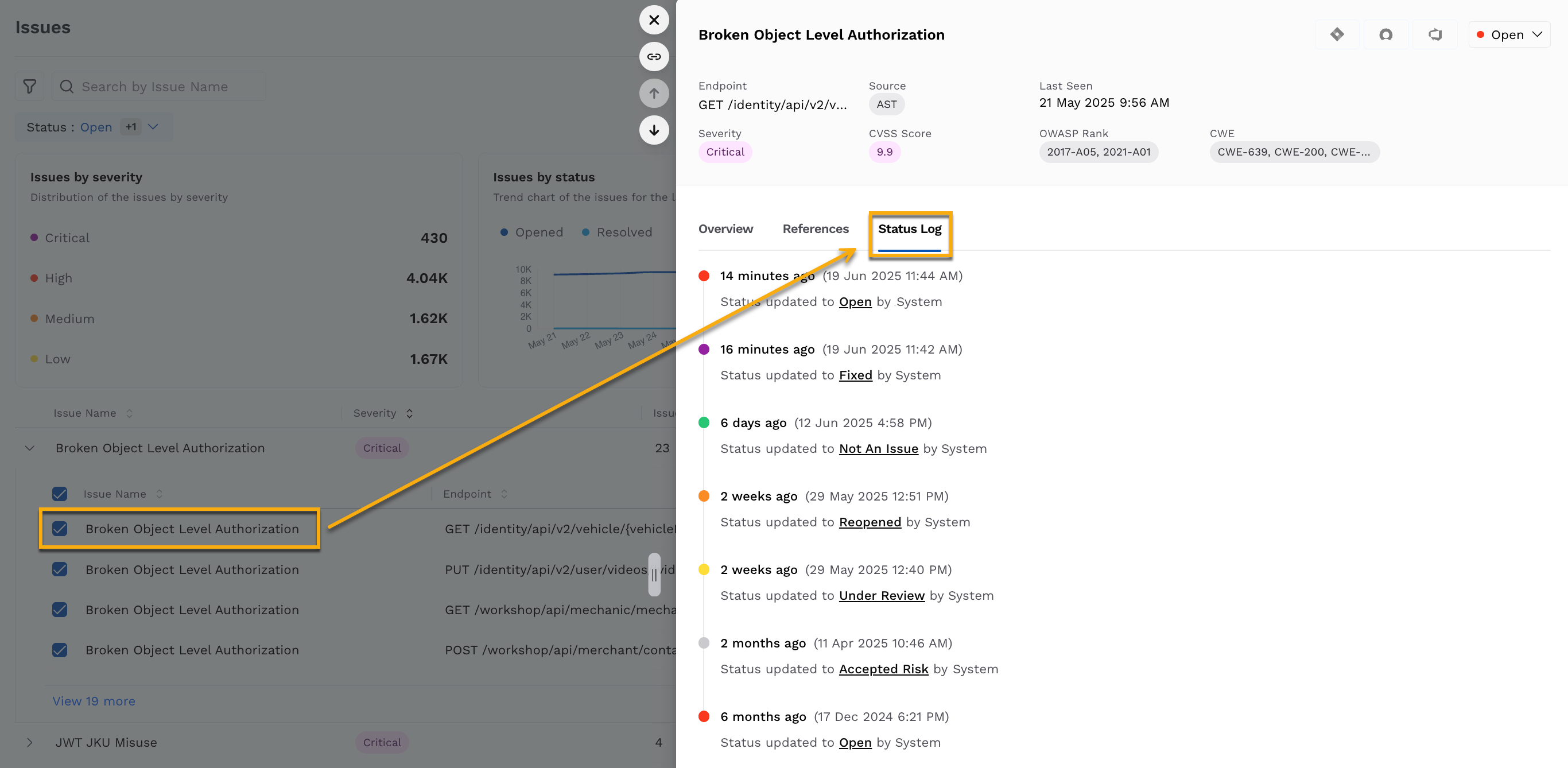The height and width of the screenshot is (768, 1568).
Task: Uncheck issue with PUT /identity videos endpoint
Action: point(60,569)
